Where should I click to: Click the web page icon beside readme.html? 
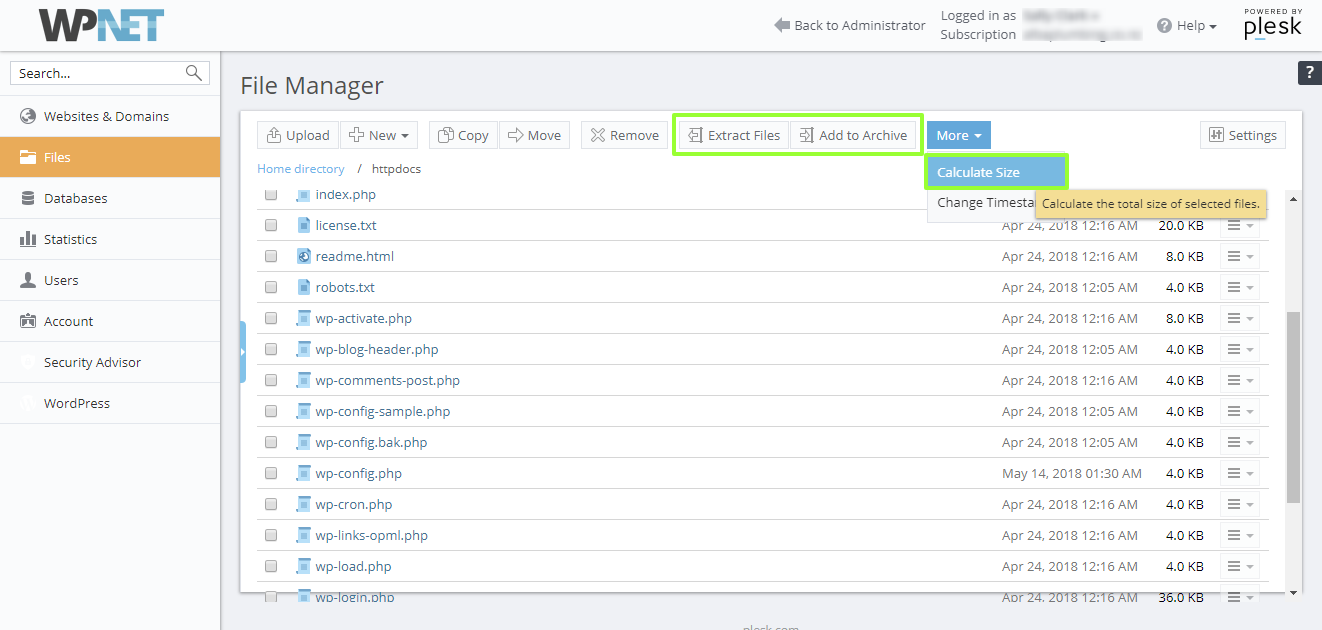click(304, 256)
